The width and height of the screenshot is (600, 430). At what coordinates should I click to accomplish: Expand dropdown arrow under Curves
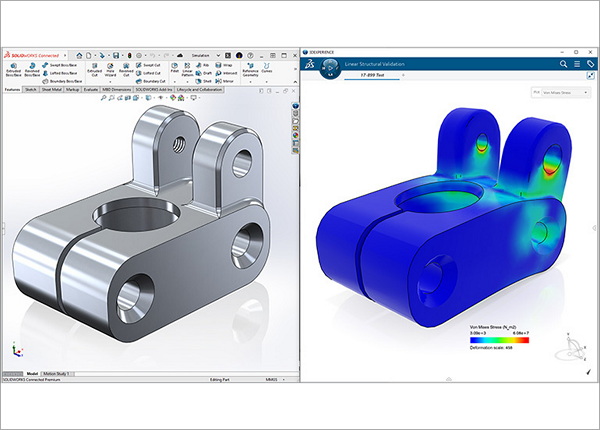point(267,81)
